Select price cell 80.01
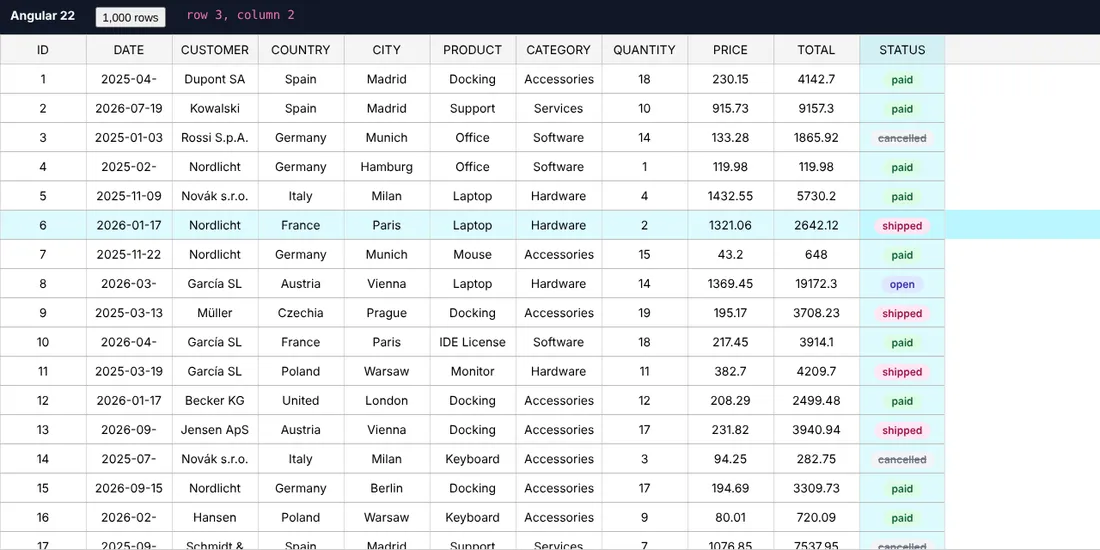1100x550 pixels. (x=730, y=518)
